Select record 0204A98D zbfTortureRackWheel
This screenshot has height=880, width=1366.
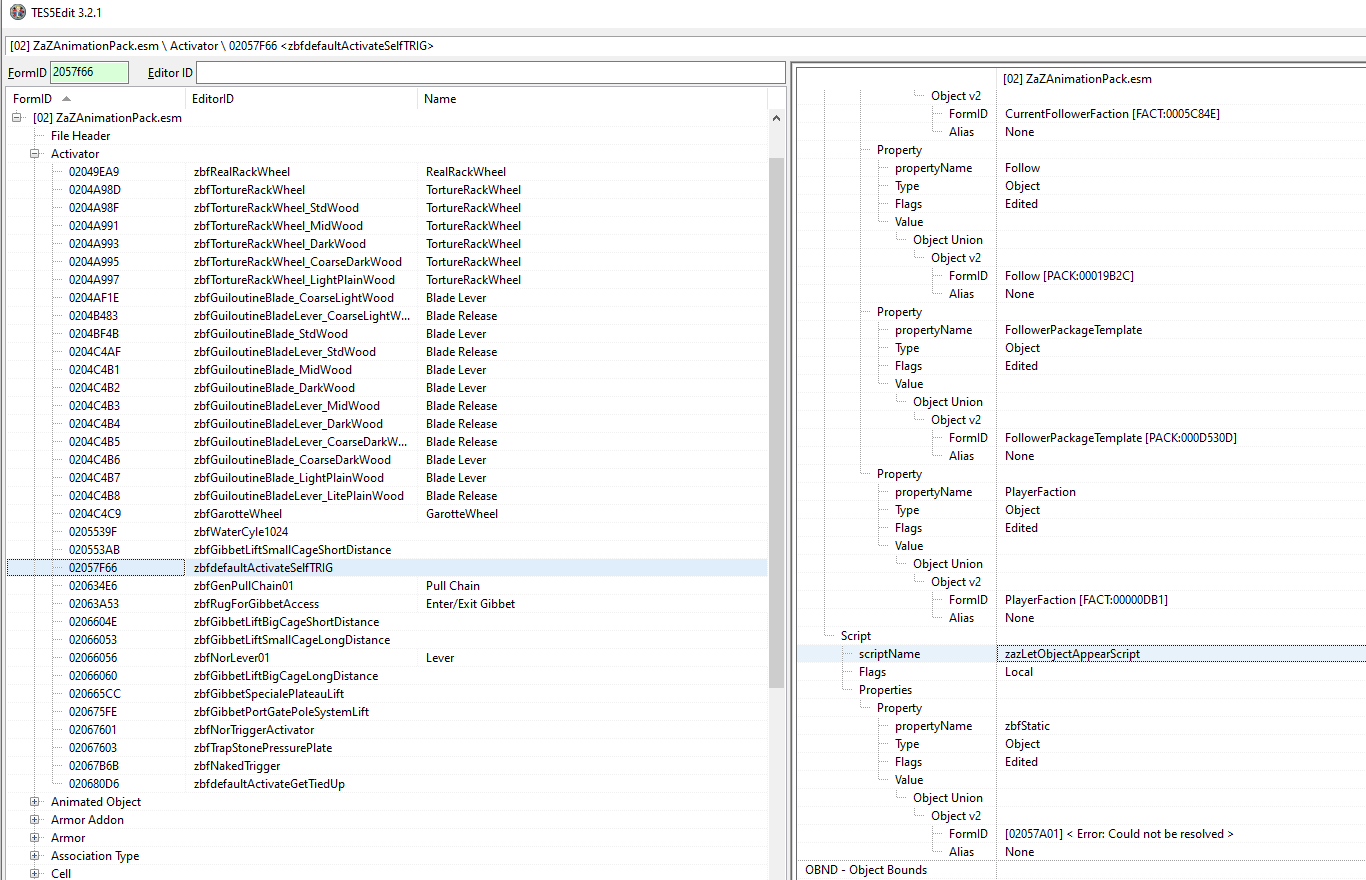click(387, 190)
